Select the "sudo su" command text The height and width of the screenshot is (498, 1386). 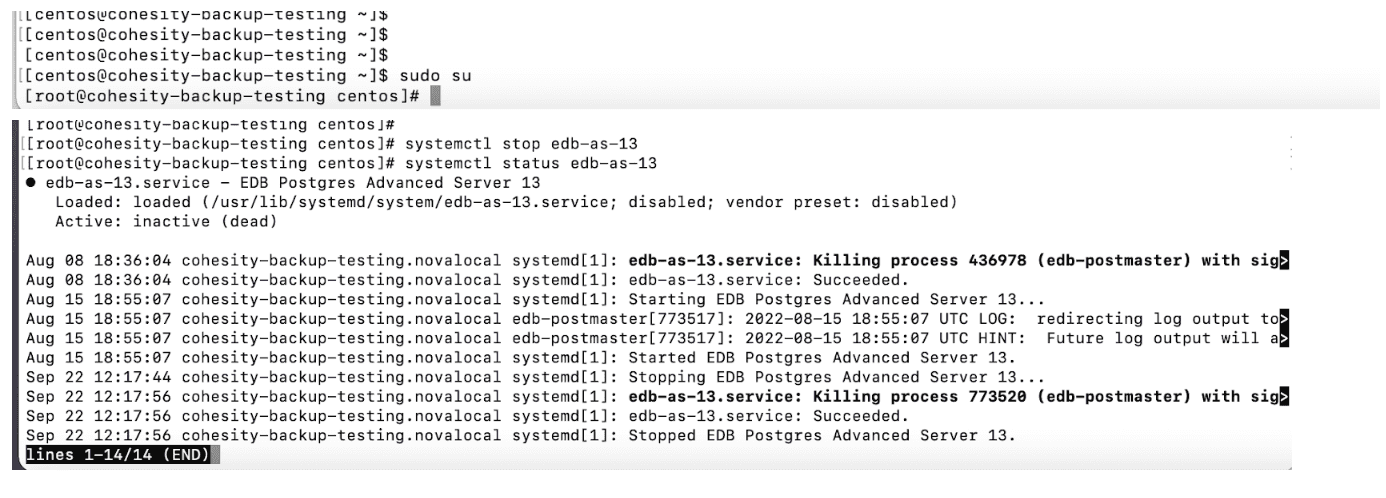[434, 75]
